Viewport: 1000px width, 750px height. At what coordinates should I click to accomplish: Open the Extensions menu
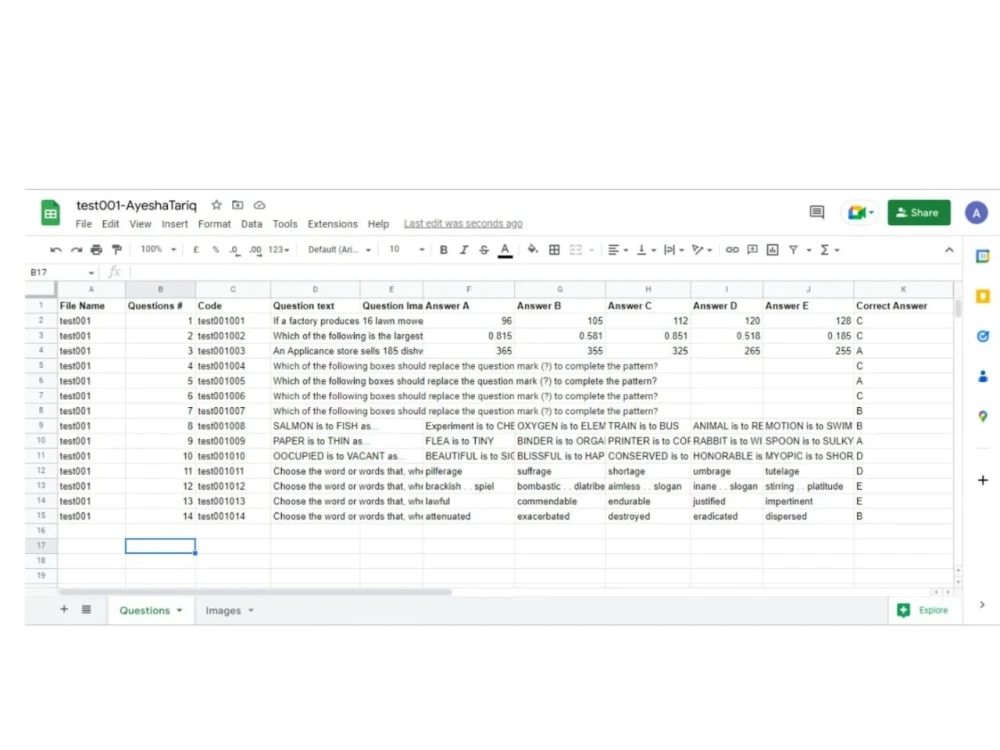pos(332,224)
